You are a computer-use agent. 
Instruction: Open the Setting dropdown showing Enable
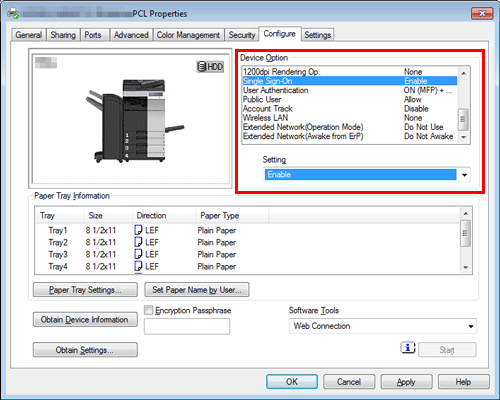[367, 175]
